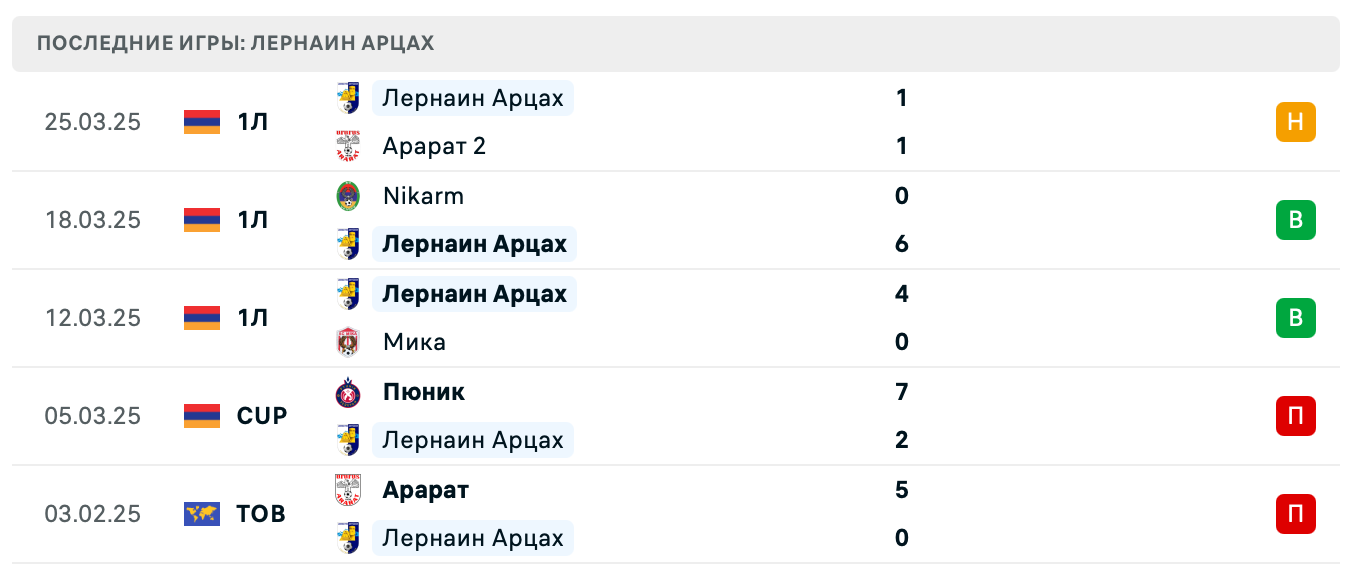Click the Последние игры section header
This screenshot has height=584, width=1354.
tap(236, 44)
